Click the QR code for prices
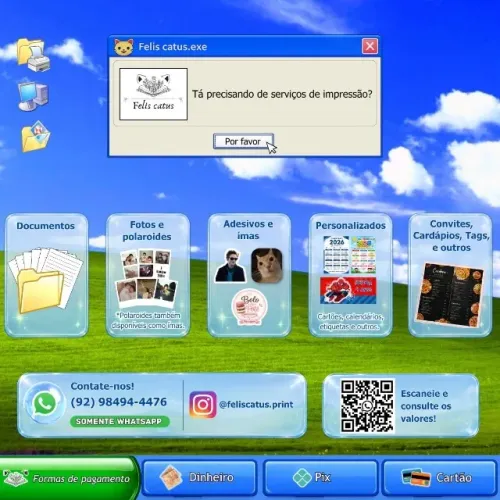The image size is (500, 500). pos(367,406)
